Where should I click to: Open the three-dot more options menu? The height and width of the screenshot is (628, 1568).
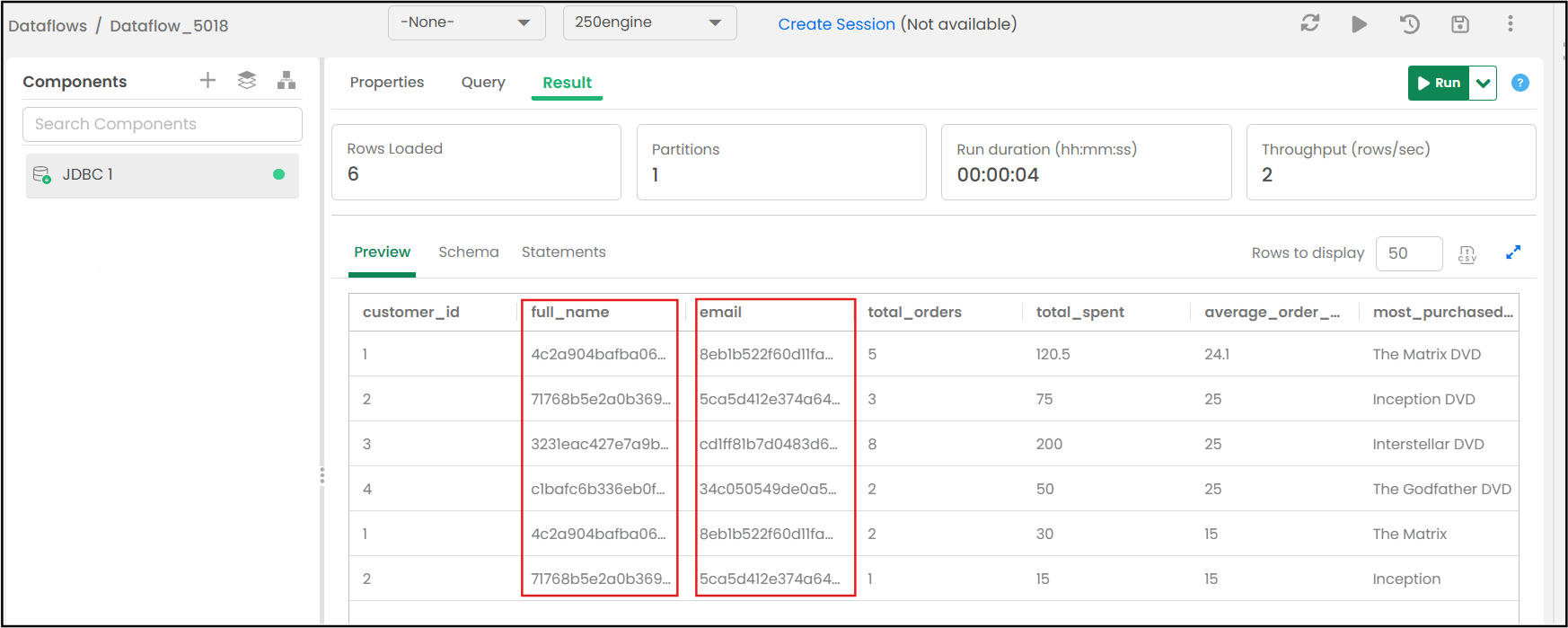click(1511, 24)
